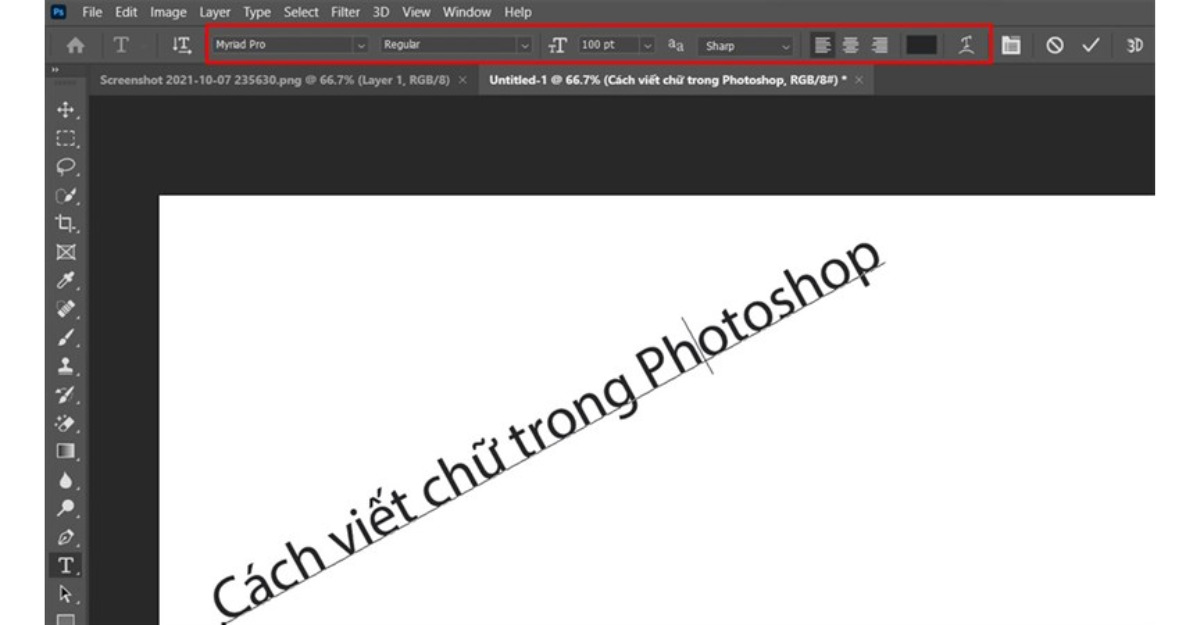
Task: Close the Screenshot 2021-10-07 235630.png tab
Action: tap(462, 79)
